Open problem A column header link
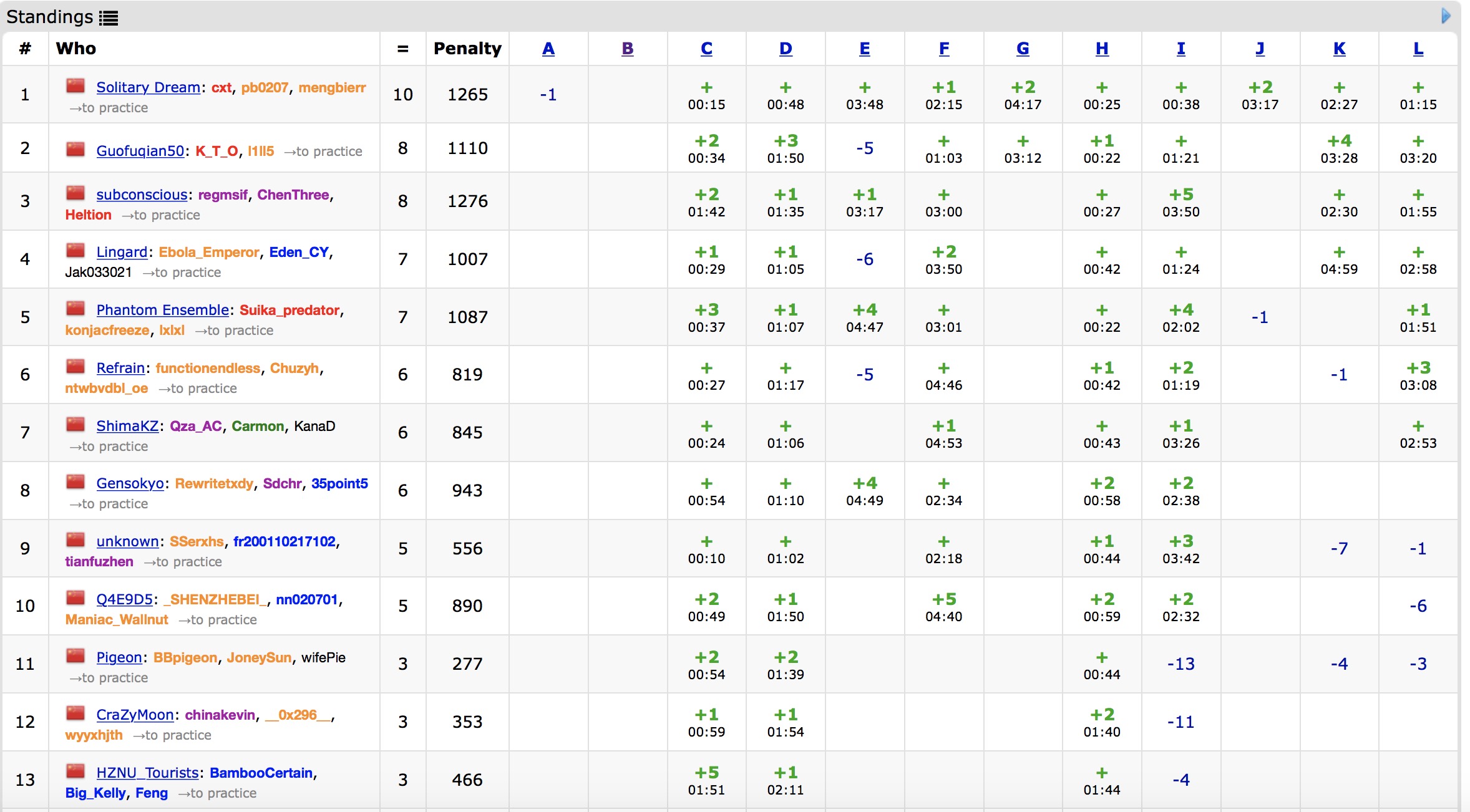The width and height of the screenshot is (1470, 812). [x=548, y=49]
